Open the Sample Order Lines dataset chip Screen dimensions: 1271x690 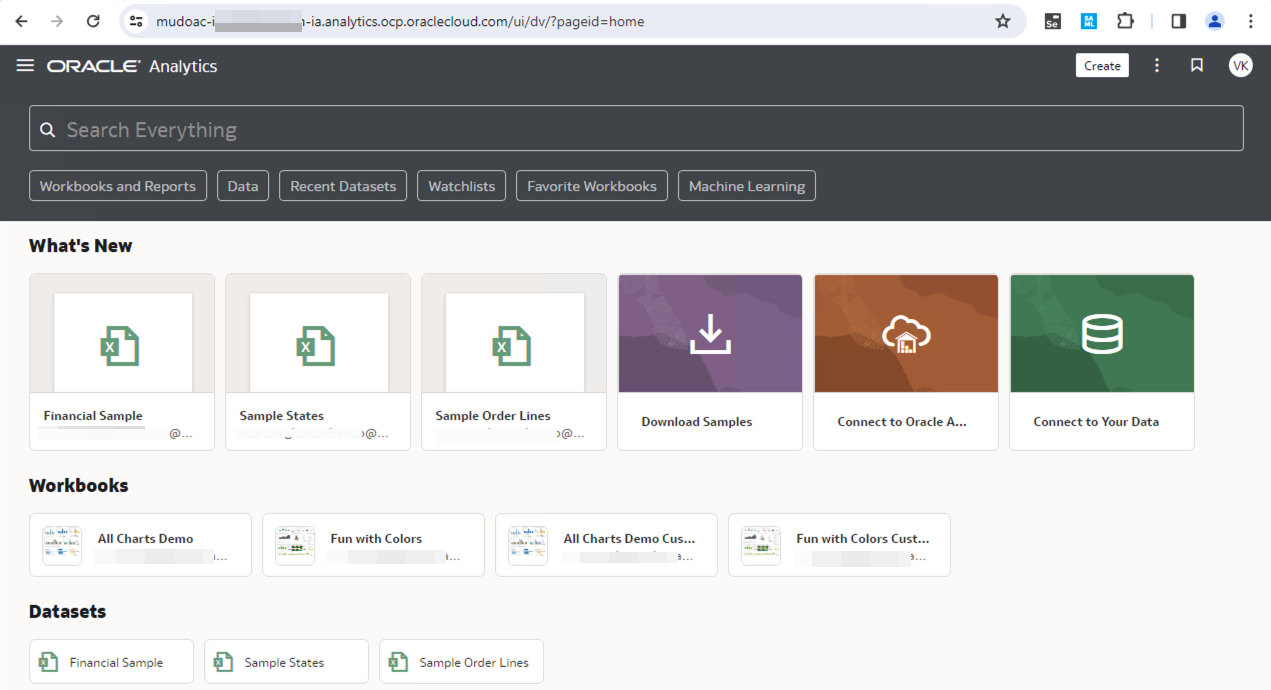pyautogui.click(x=461, y=662)
